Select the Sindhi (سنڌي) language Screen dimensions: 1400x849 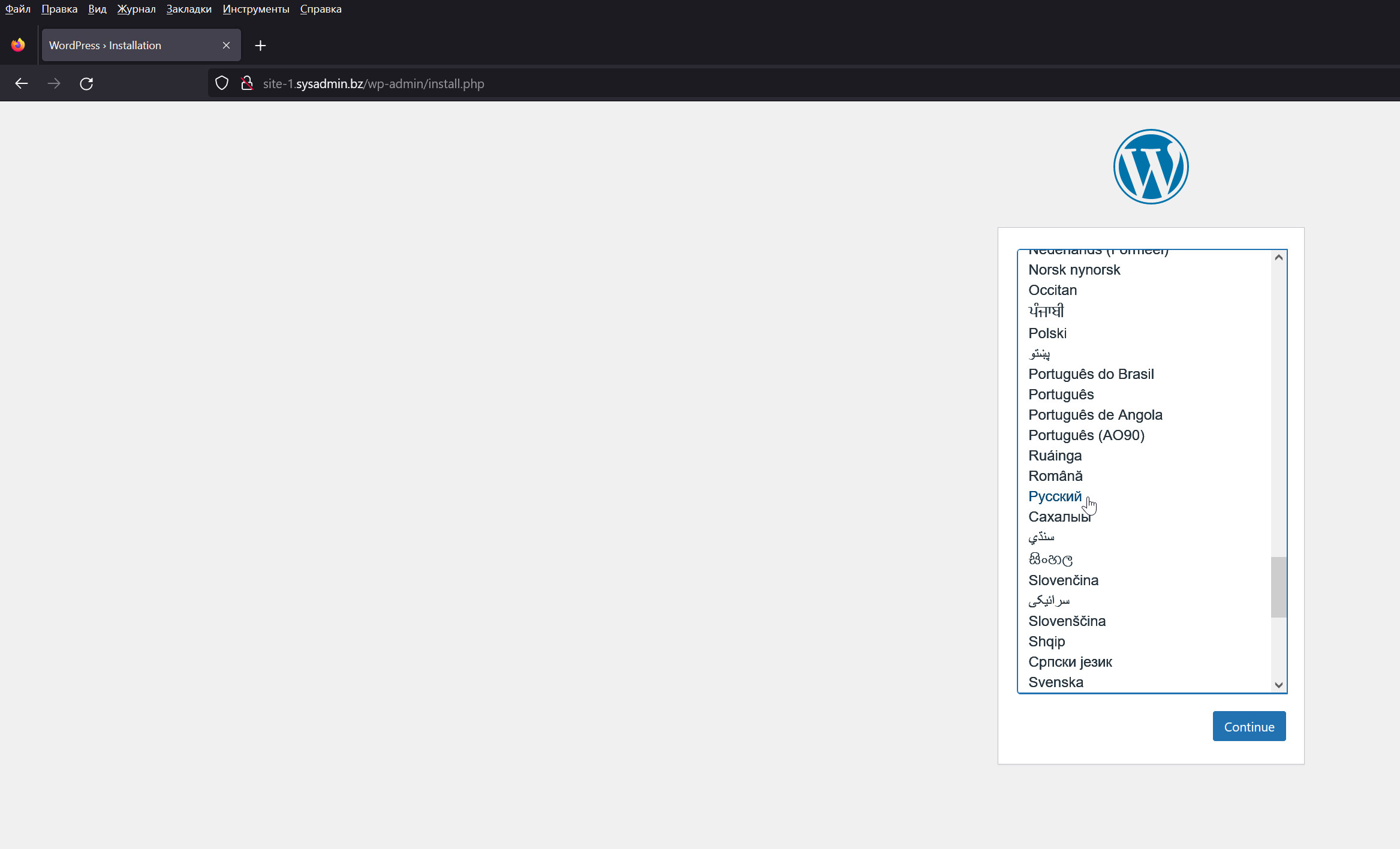(1144, 537)
